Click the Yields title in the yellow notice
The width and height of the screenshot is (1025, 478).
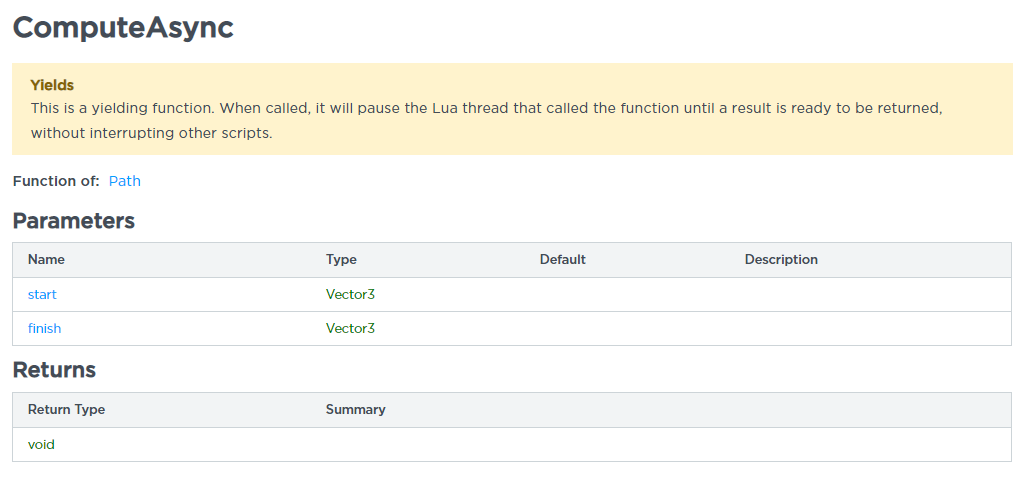tap(52, 85)
